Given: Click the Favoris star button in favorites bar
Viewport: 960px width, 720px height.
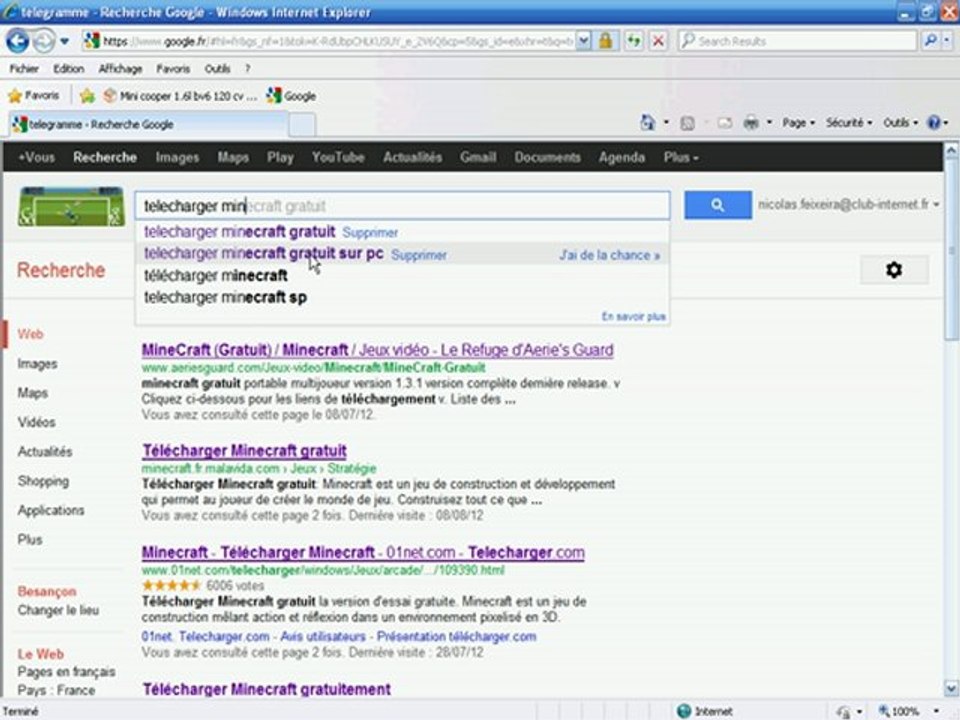Looking at the screenshot, I should (x=34, y=96).
